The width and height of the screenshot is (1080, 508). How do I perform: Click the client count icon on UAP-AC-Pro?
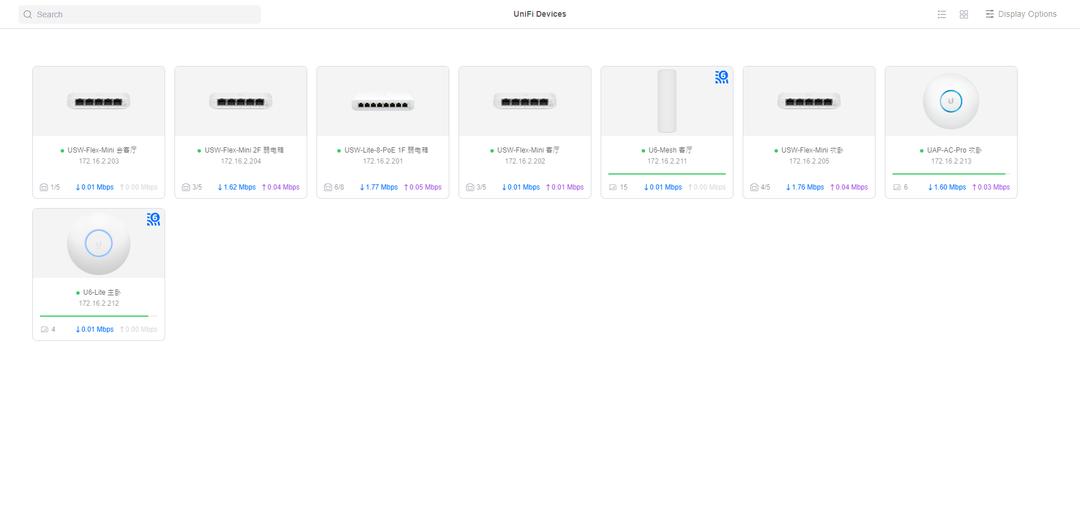[x=897, y=187]
